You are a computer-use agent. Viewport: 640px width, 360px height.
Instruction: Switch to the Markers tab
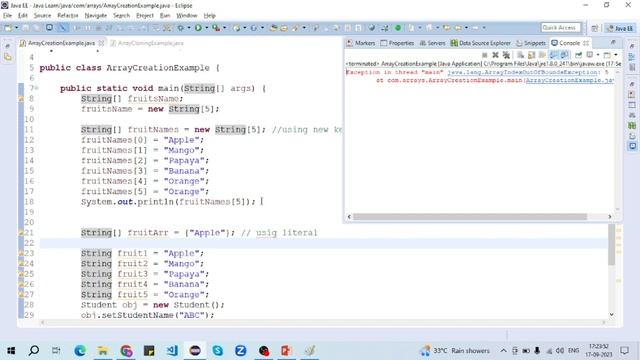pos(361,43)
